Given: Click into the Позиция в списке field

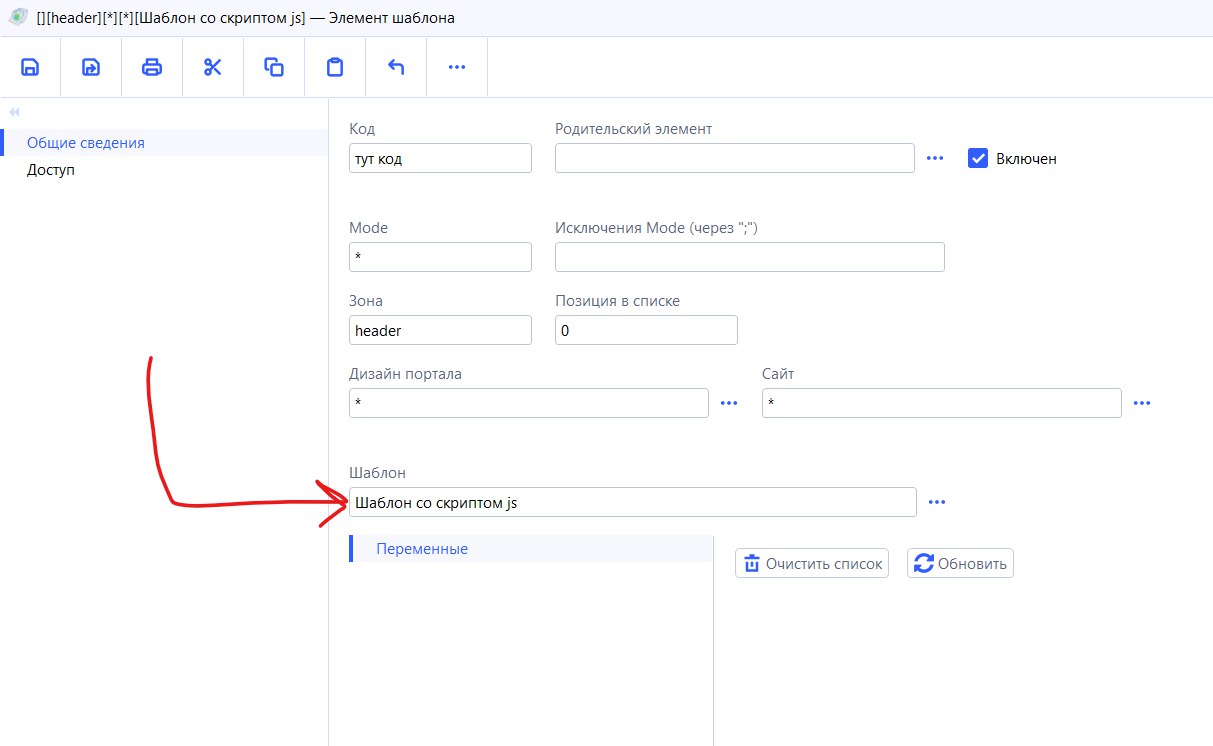Looking at the screenshot, I should pos(645,330).
